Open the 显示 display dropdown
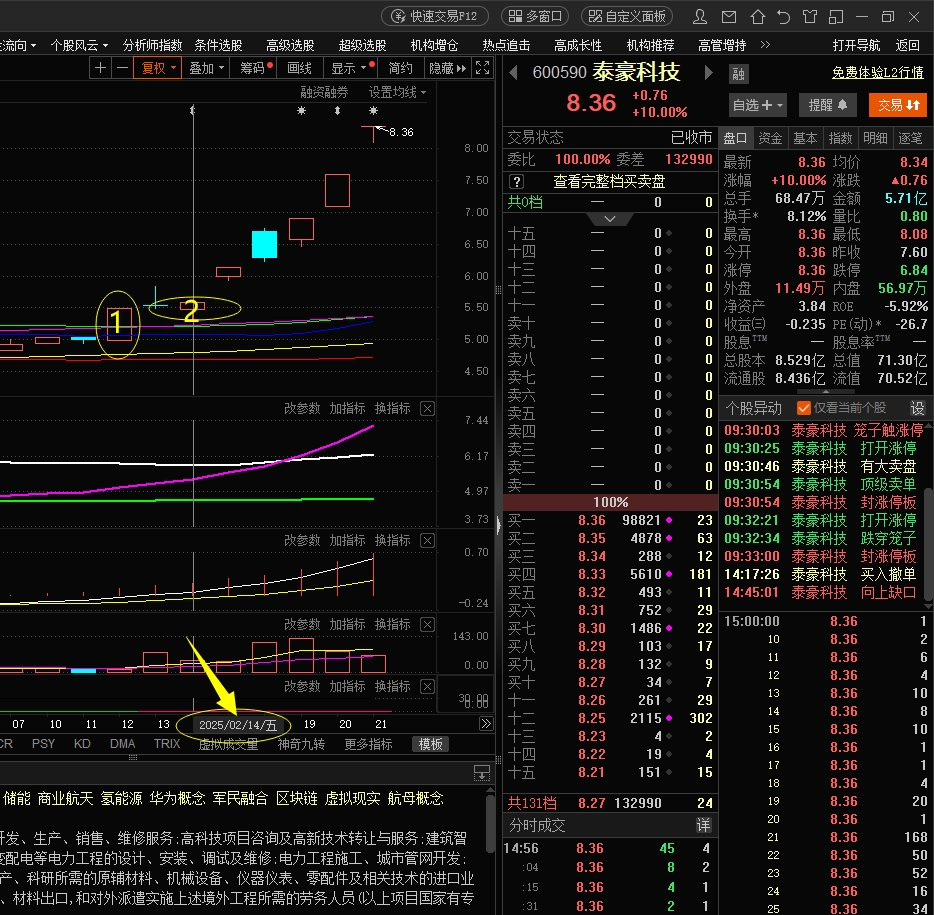Screen dimensions: 934x915 coord(351,68)
